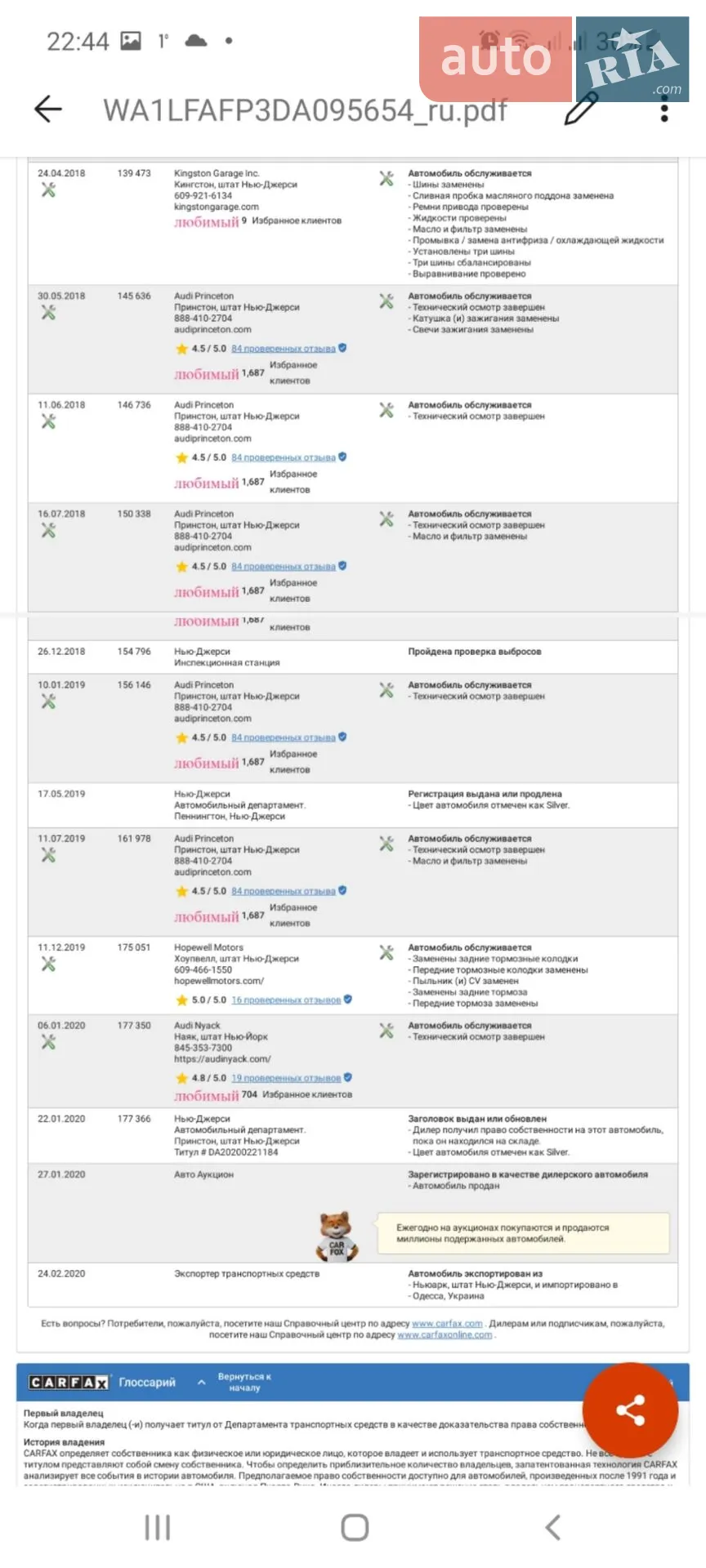Screen dimensions: 706x1568
Task: Open 84 verified reviews link for 30.05.2018 entry
Action: coord(283,349)
